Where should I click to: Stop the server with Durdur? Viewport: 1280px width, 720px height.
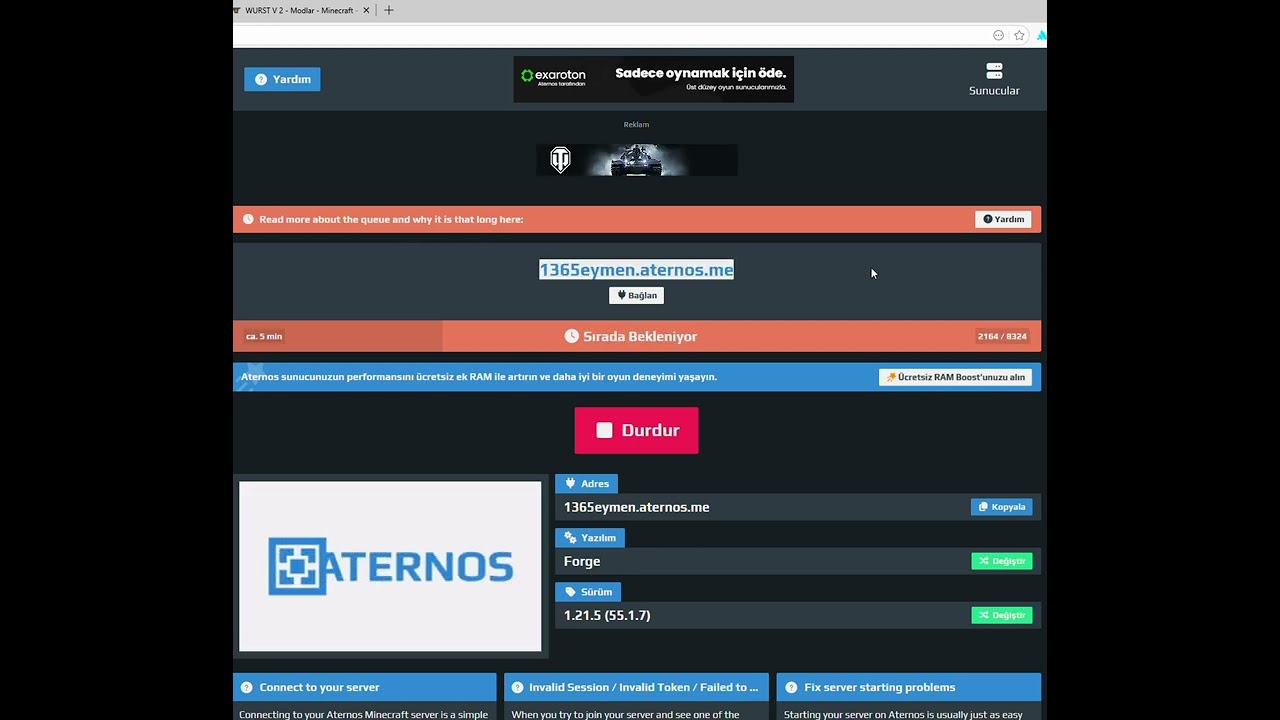point(636,430)
